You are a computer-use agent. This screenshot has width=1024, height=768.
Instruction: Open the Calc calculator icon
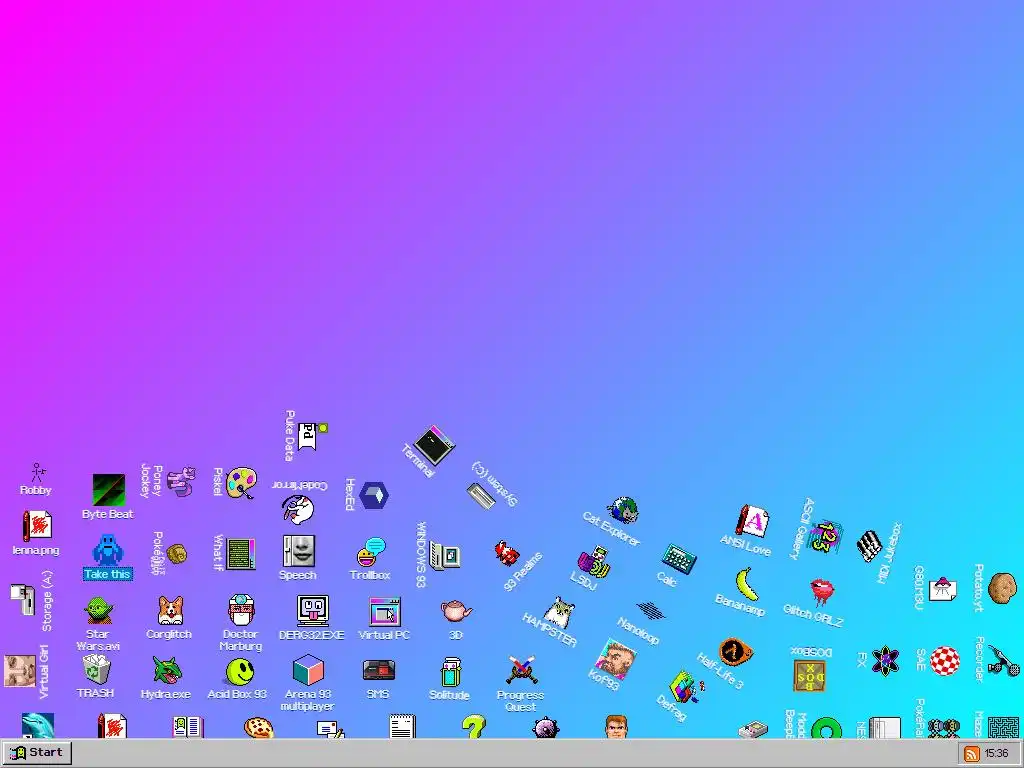pyautogui.click(x=679, y=560)
